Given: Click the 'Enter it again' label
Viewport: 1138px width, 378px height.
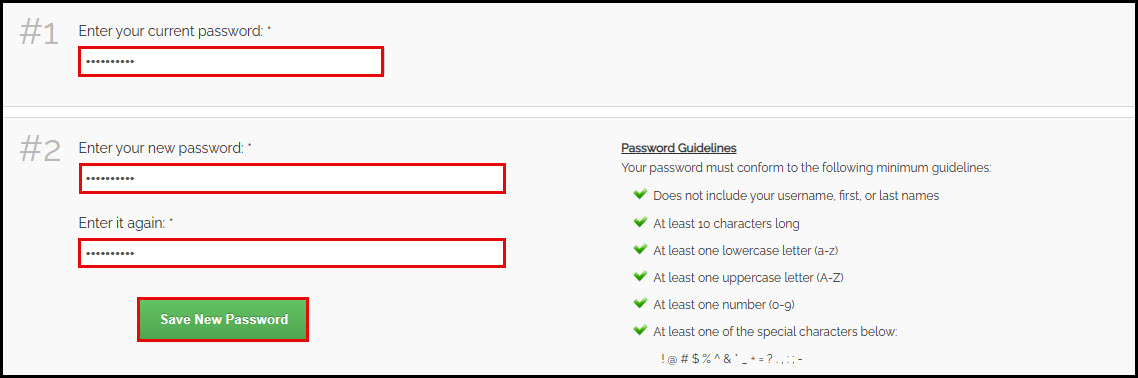Looking at the screenshot, I should click(x=126, y=224).
